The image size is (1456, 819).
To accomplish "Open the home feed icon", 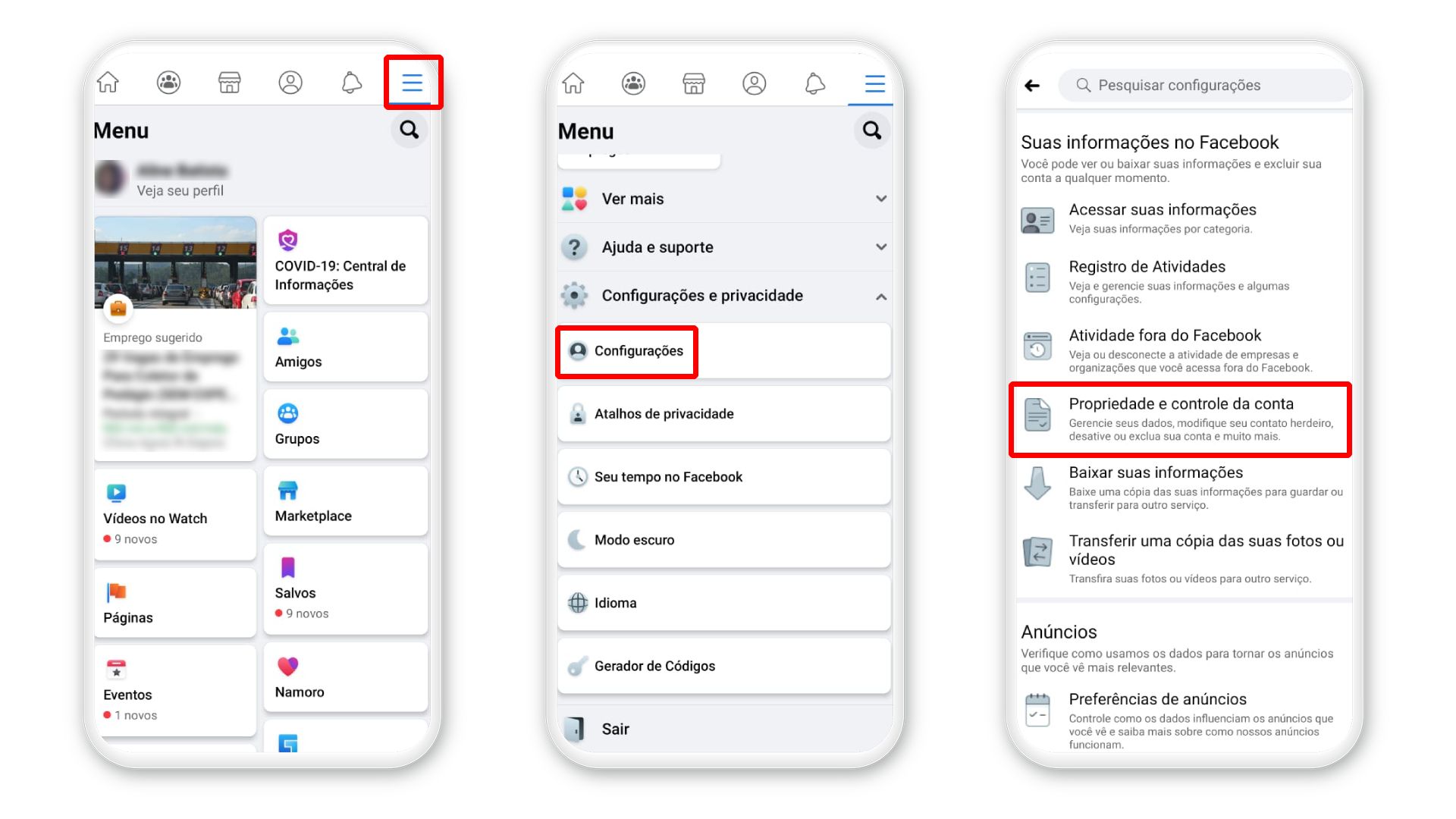I will 109,83.
